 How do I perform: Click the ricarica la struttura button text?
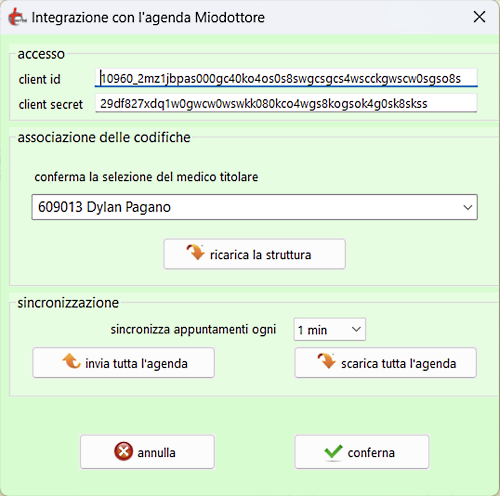(x=260, y=255)
